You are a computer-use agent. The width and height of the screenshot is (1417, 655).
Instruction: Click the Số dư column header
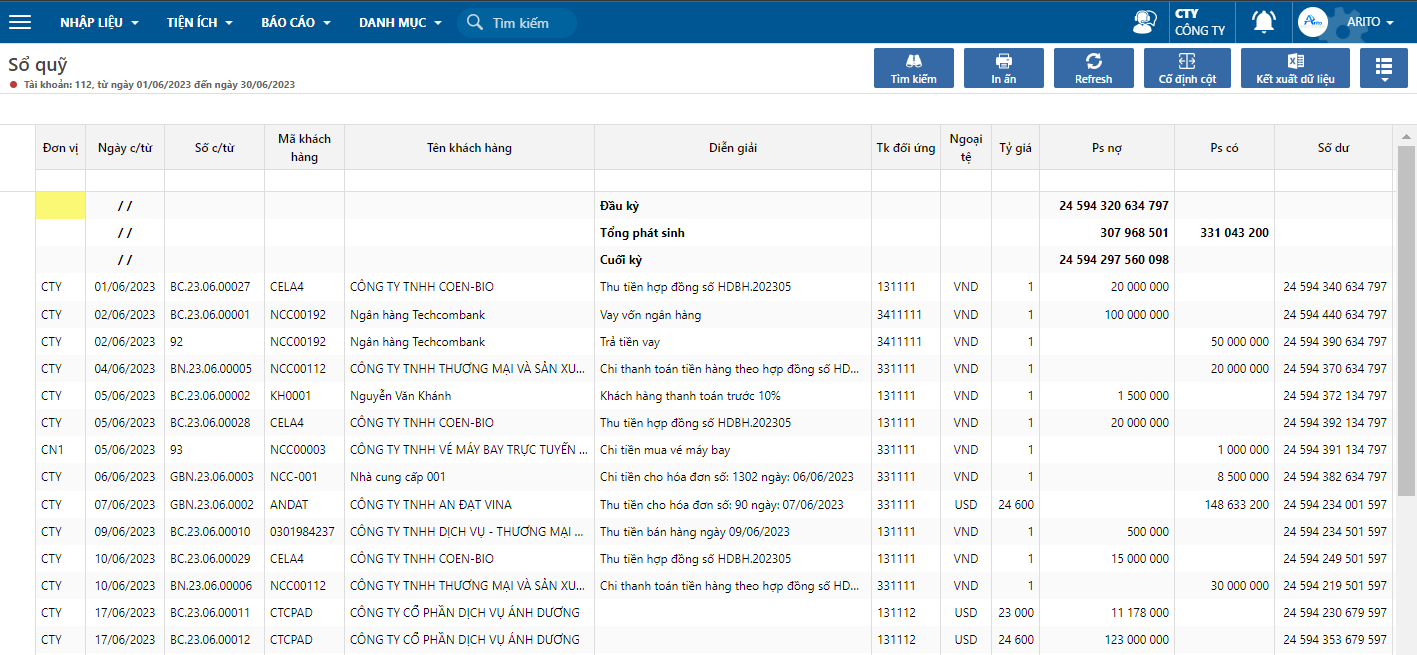[1333, 148]
